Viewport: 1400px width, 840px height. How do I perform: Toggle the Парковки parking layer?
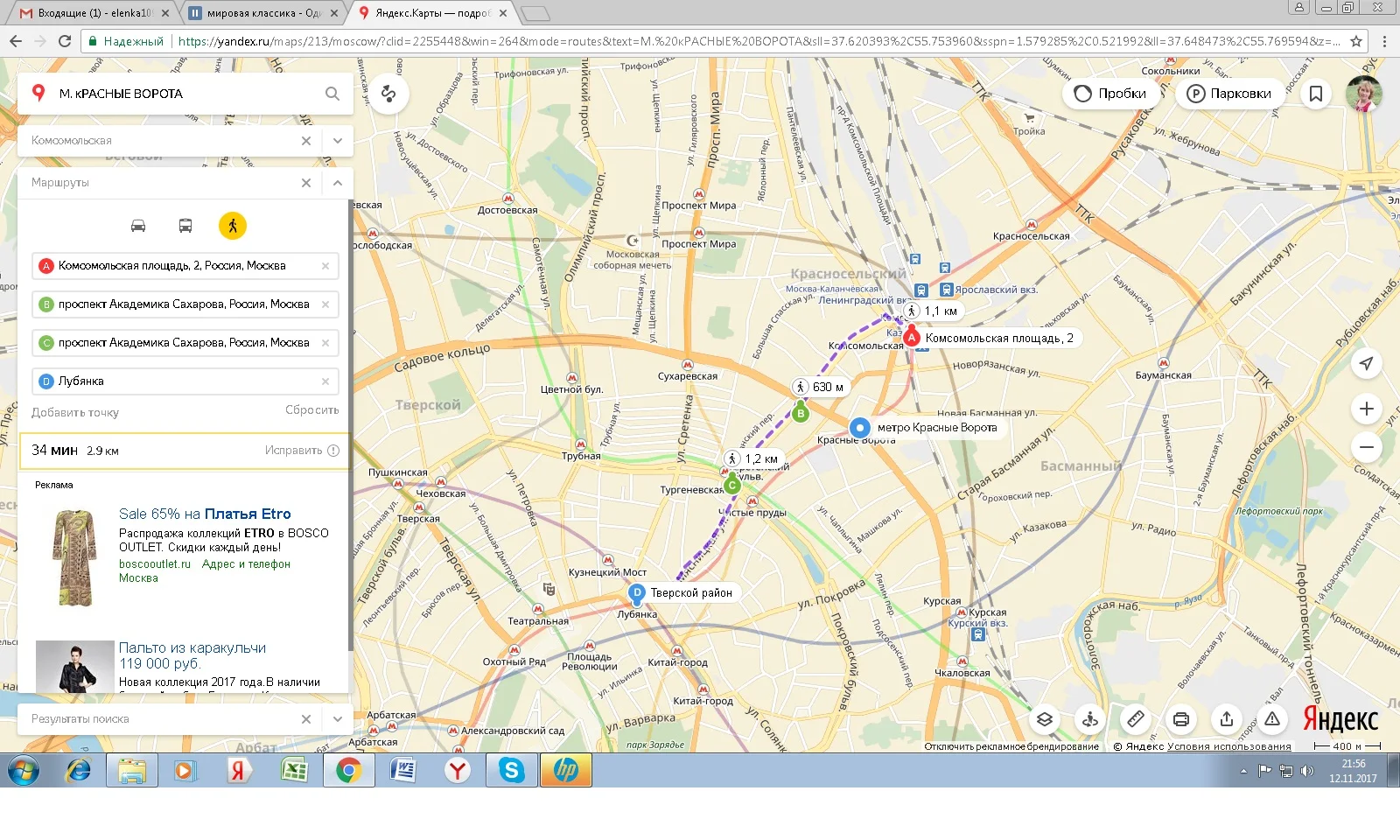[1229, 94]
